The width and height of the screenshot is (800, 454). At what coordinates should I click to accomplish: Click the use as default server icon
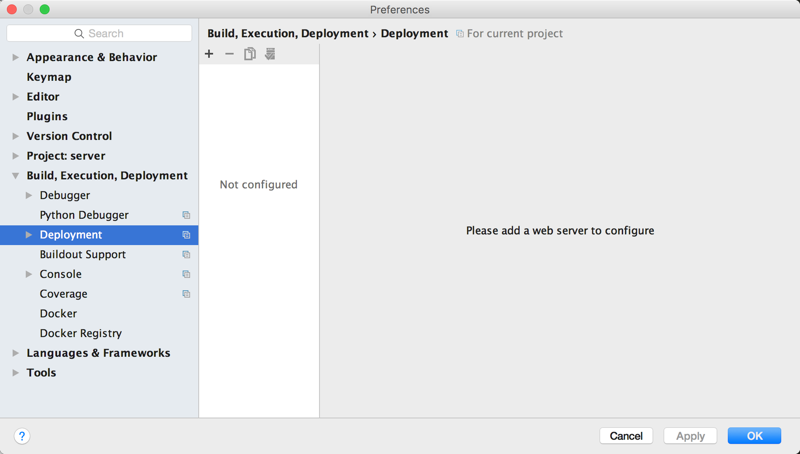270,54
